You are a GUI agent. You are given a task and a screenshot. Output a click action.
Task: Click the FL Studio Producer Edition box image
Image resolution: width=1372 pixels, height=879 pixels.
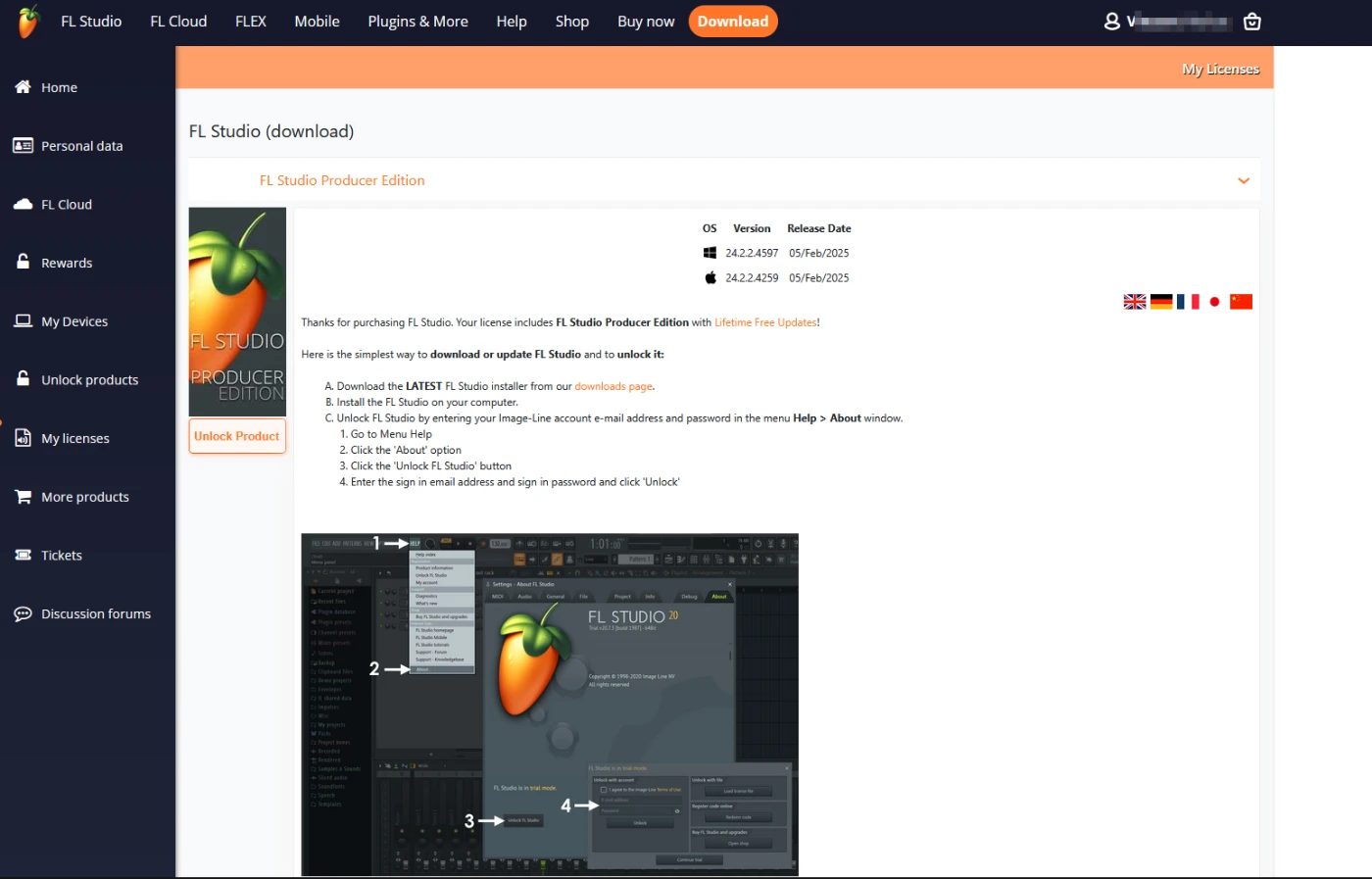pos(237,312)
